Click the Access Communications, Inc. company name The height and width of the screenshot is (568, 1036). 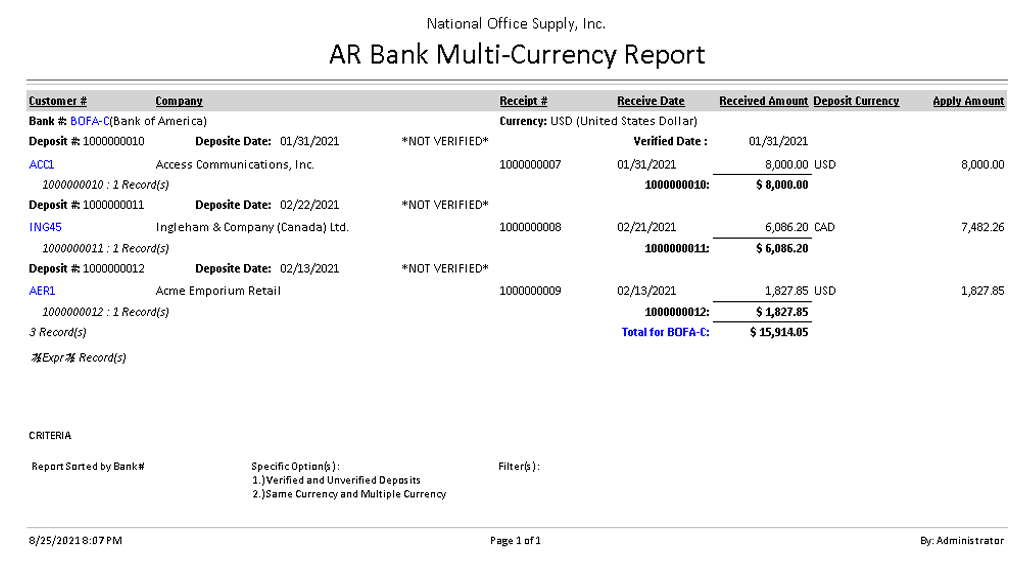pyautogui.click(x=235, y=164)
